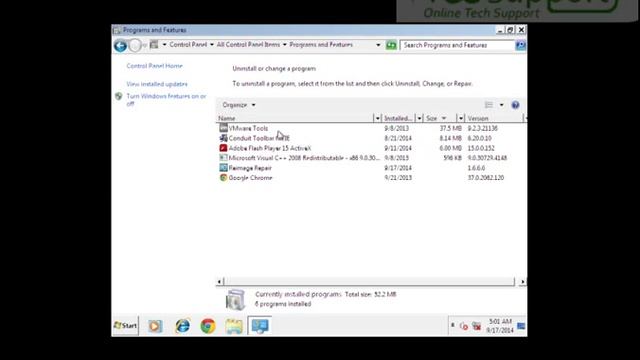The width and height of the screenshot is (640, 360).
Task: Click the Reimage Repair program icon
Action: [x=223, y=167]
